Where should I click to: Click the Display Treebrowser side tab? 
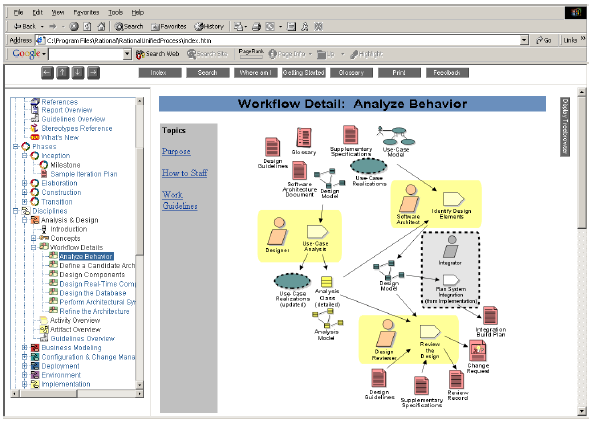click(x=565, y=127)
